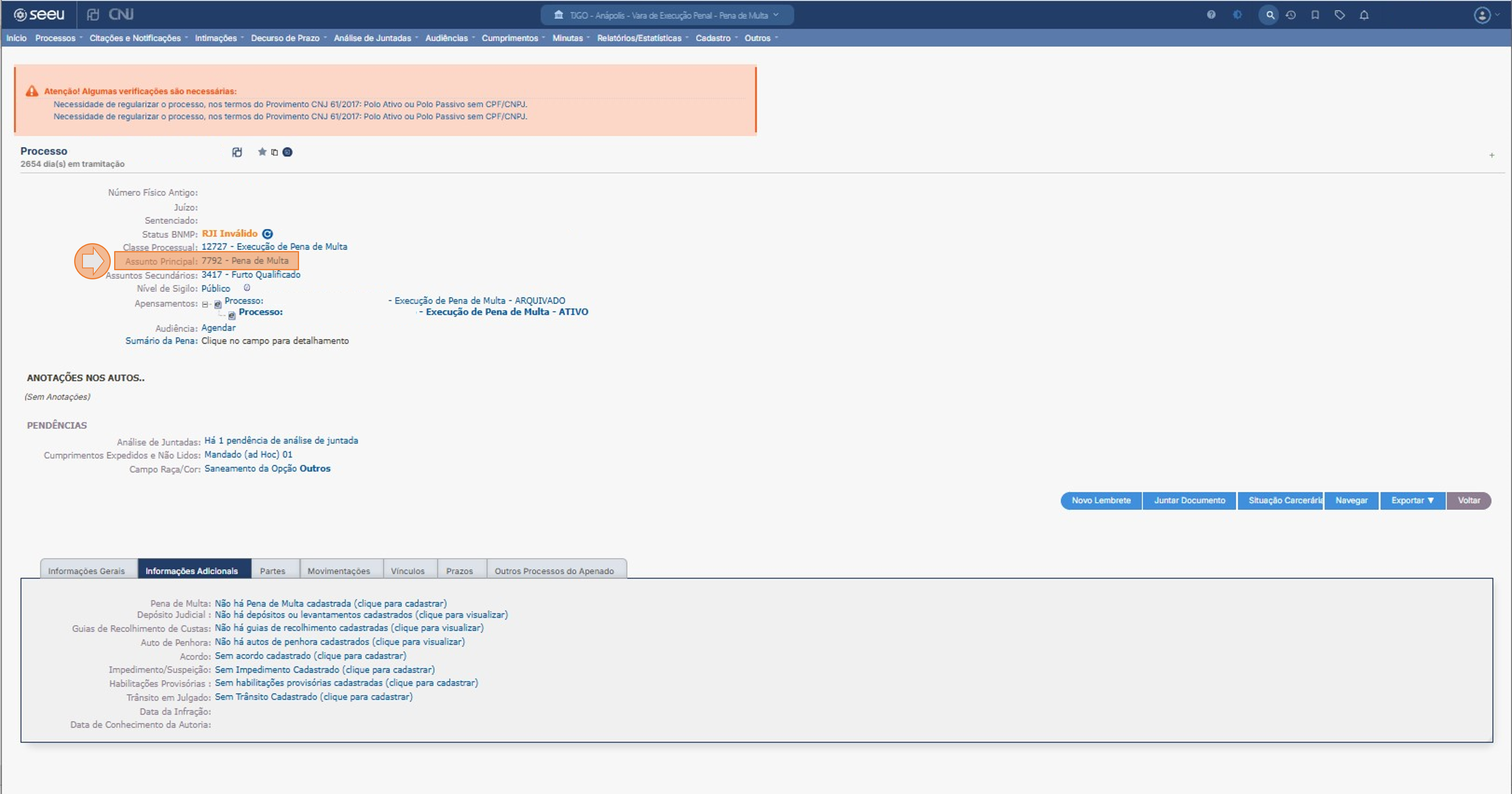The image size is (1512, 794).
Task: Open the court selector dropdown TJGO Anápolis
Action: point(667,15)
